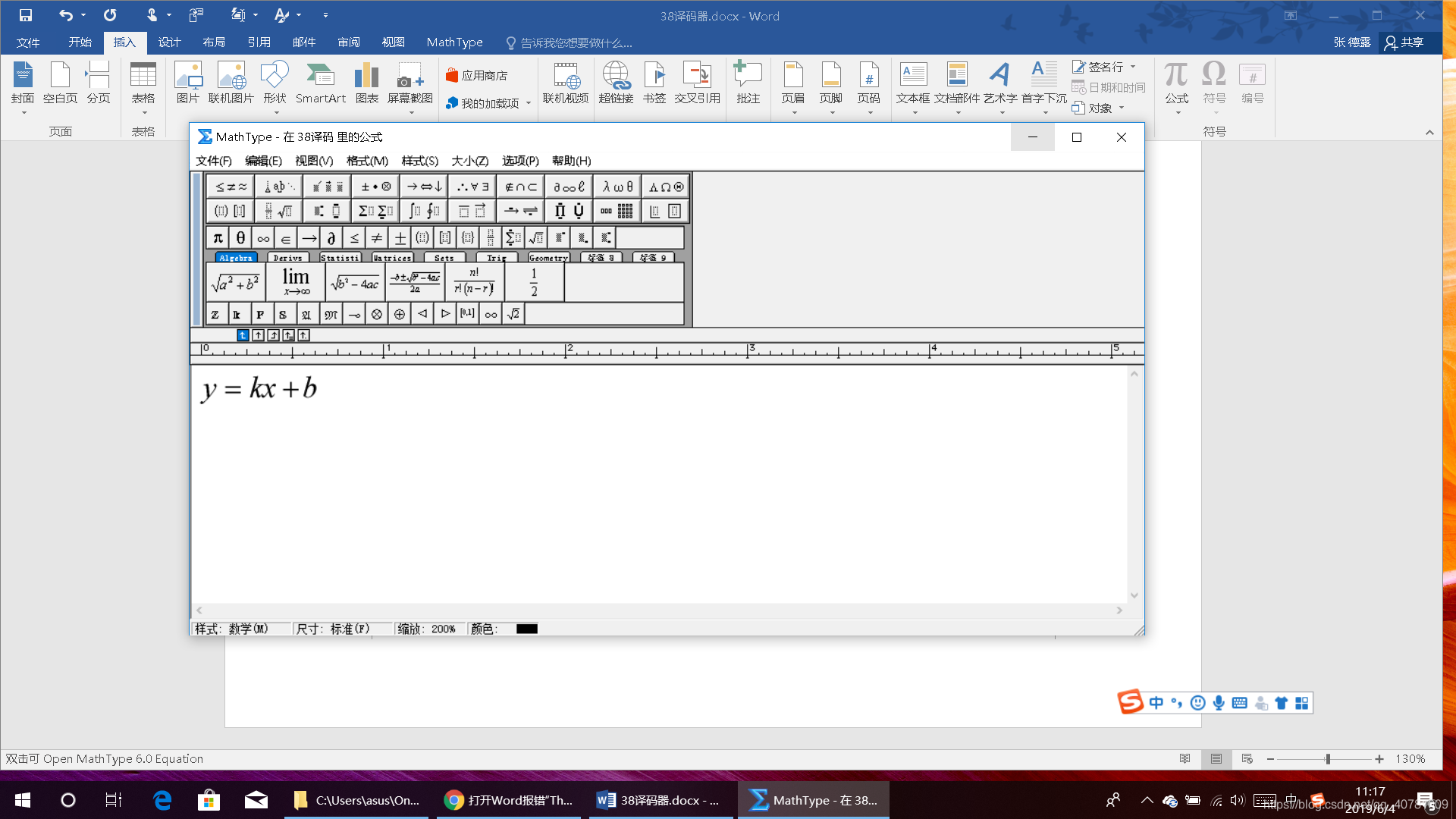This screenshot has height=819, width=1456.
Task: Choose the right-aligned tab stop type
Action: coord(273,335)
